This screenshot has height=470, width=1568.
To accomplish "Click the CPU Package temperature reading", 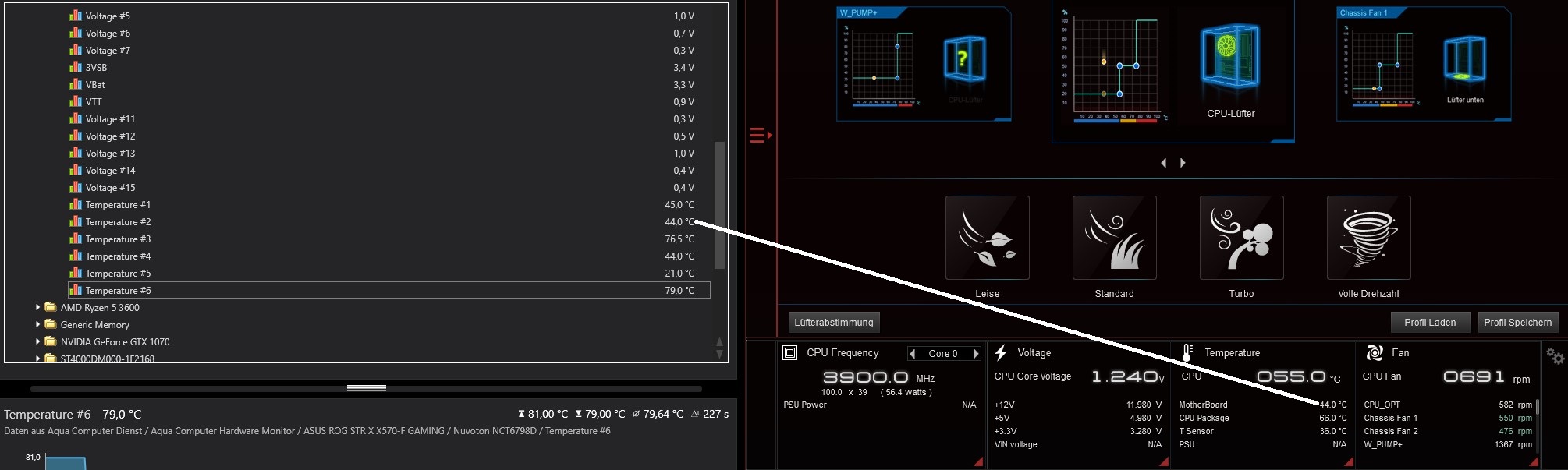I will 1333,418.
